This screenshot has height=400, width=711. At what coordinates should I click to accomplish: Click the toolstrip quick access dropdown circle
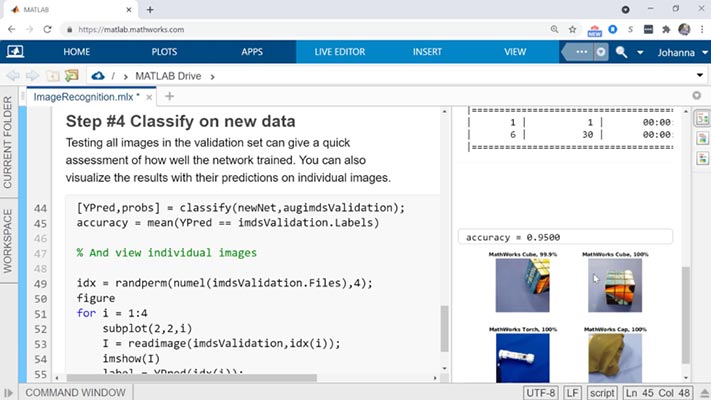coord(601,52)
